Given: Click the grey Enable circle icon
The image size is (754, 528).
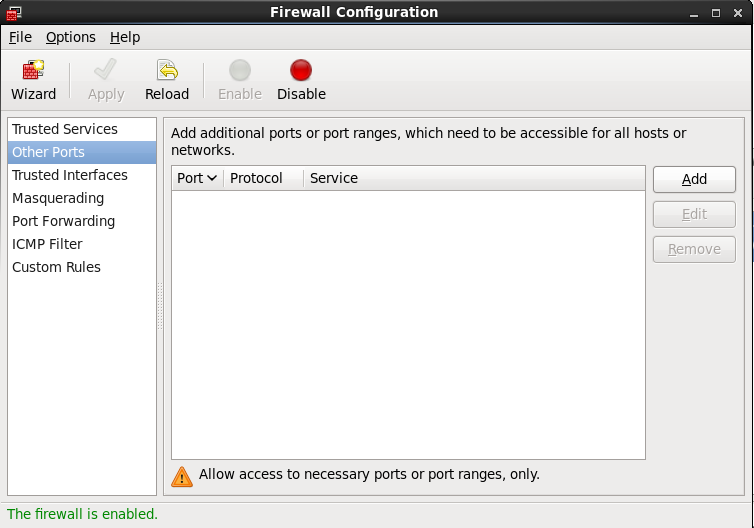Looking at the screenshot, I should tap(239, 70).
